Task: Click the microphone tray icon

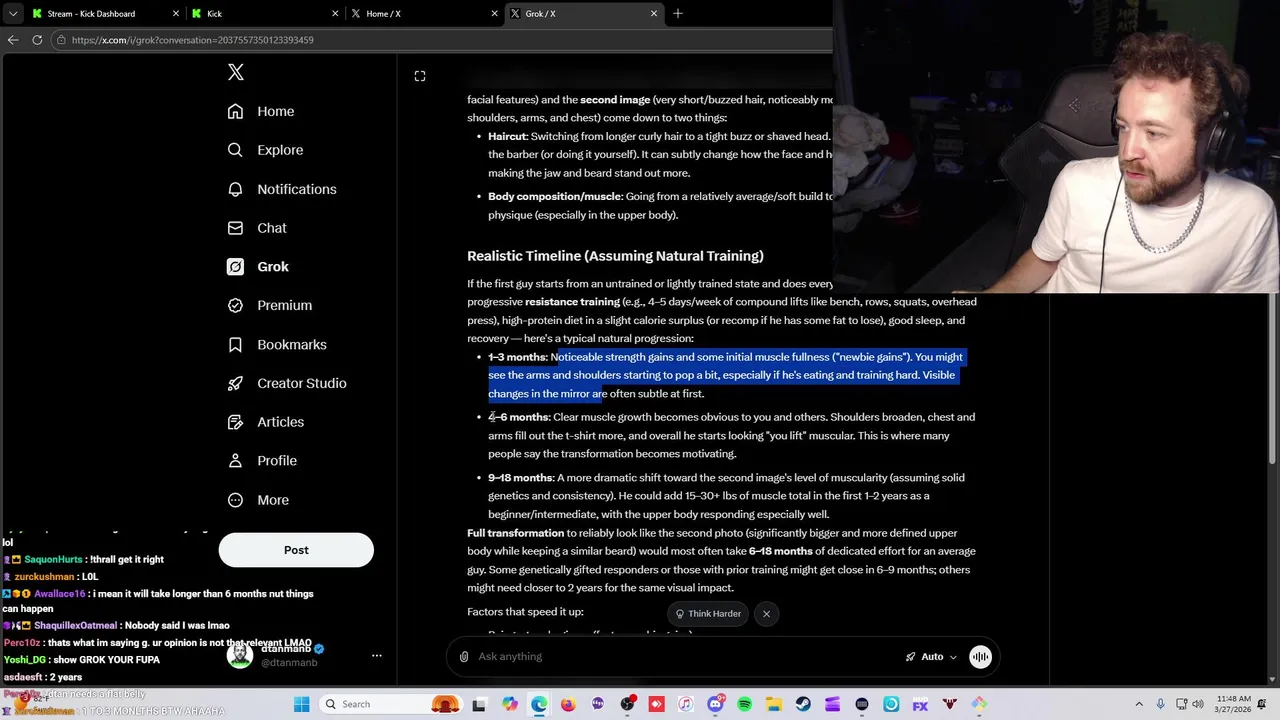Action: pos(1160,704)
